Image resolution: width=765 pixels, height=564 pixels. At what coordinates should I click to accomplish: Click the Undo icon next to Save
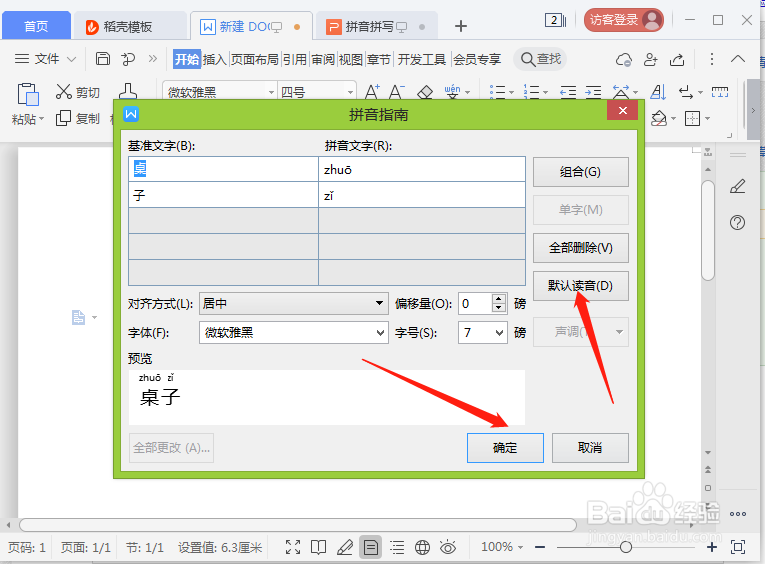(x=128, y=59)
